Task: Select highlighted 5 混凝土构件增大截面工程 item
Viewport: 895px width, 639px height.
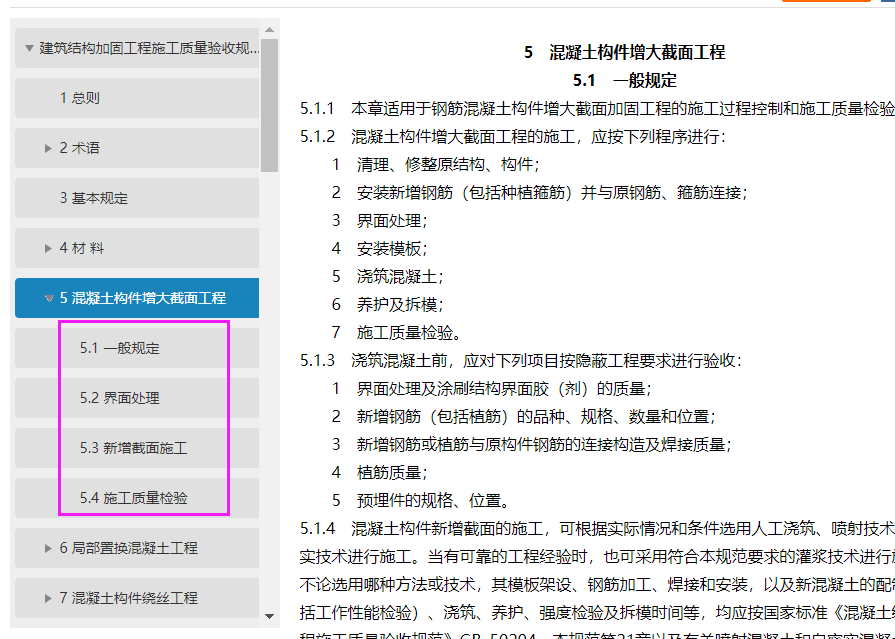Action: pos(143,298)
